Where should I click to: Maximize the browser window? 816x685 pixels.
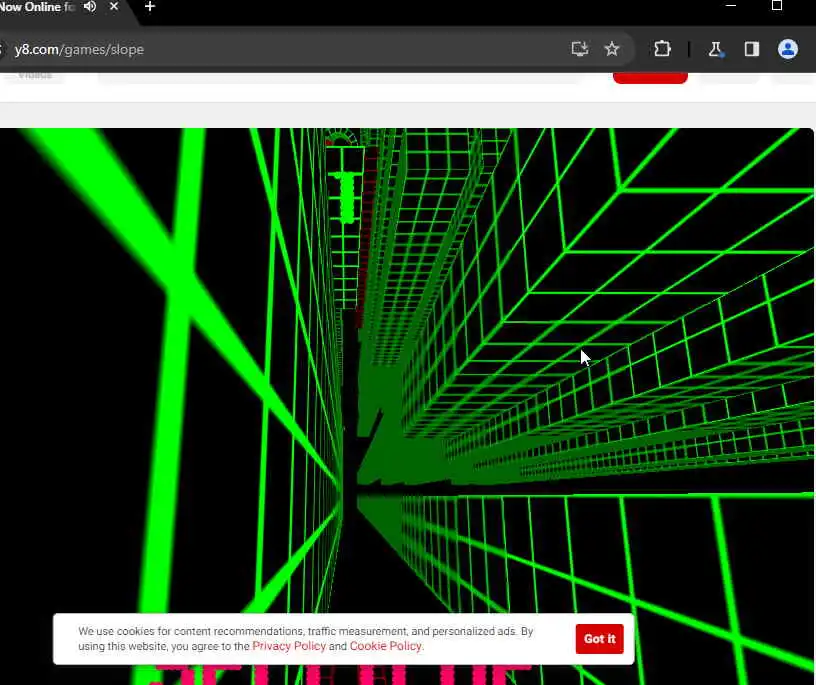pos(776,6)
